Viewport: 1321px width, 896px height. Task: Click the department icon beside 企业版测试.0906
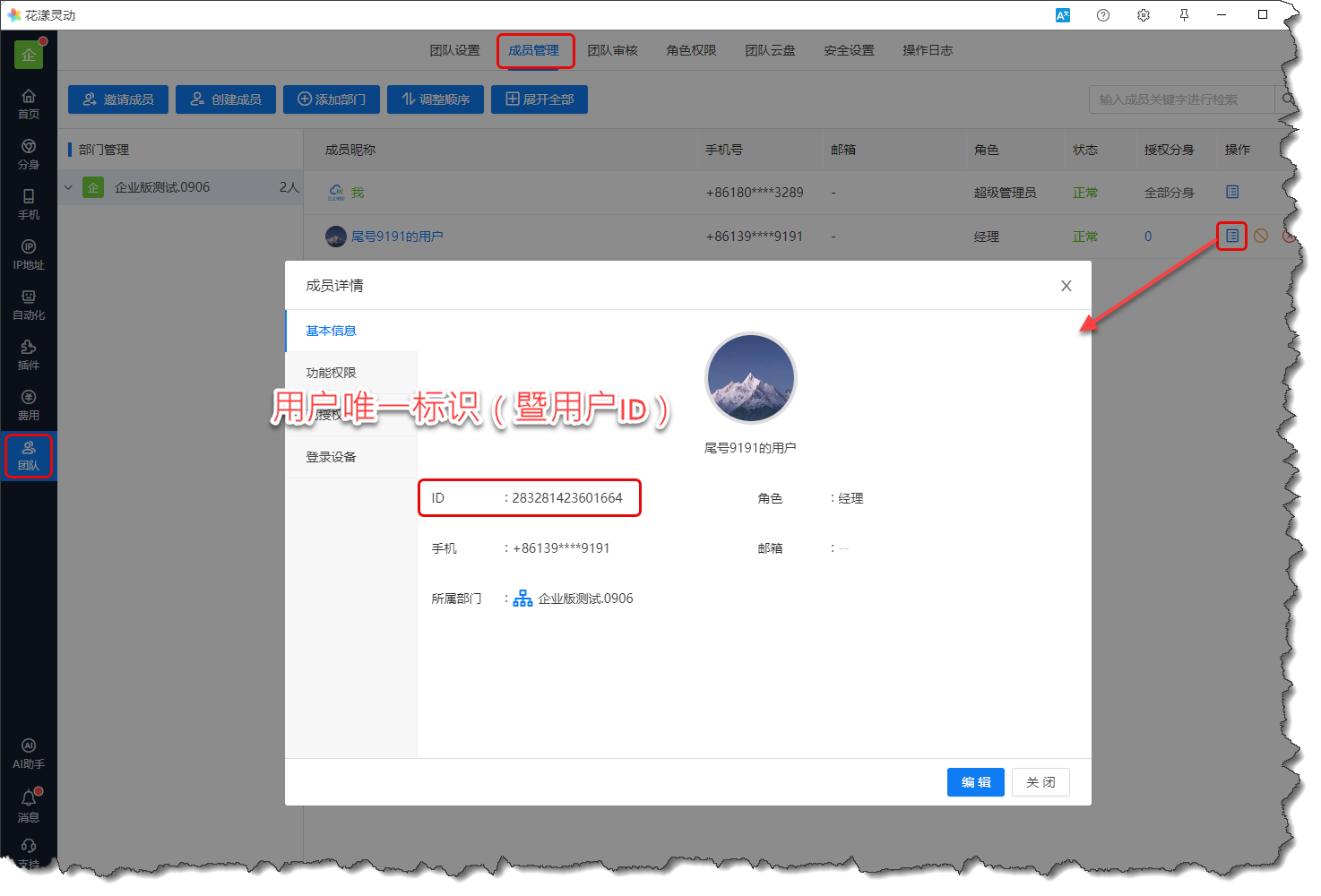[x=522, y=599]
